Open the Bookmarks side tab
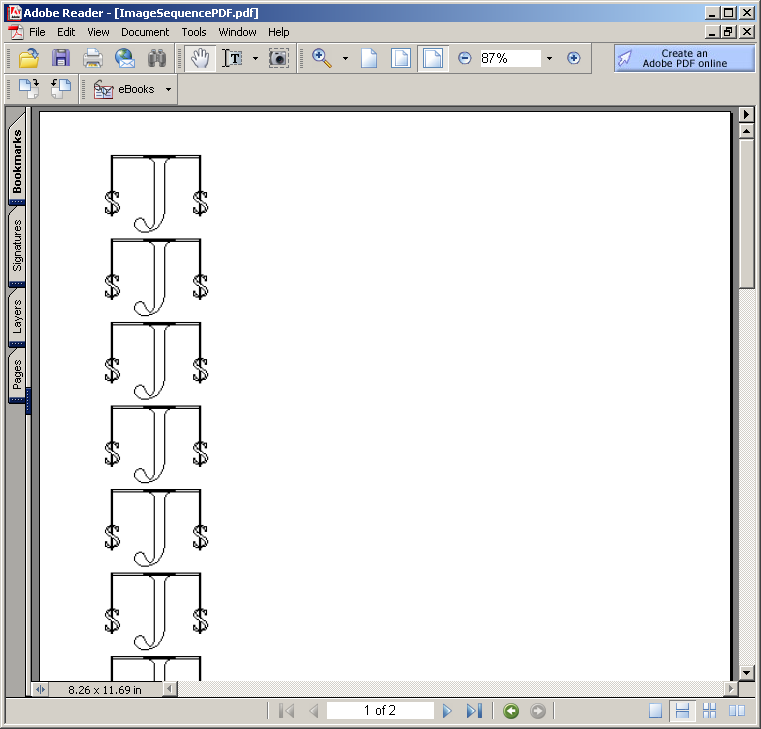Image resolution: width=761 pixels, height=729 pixels. (x=17, y=160)
